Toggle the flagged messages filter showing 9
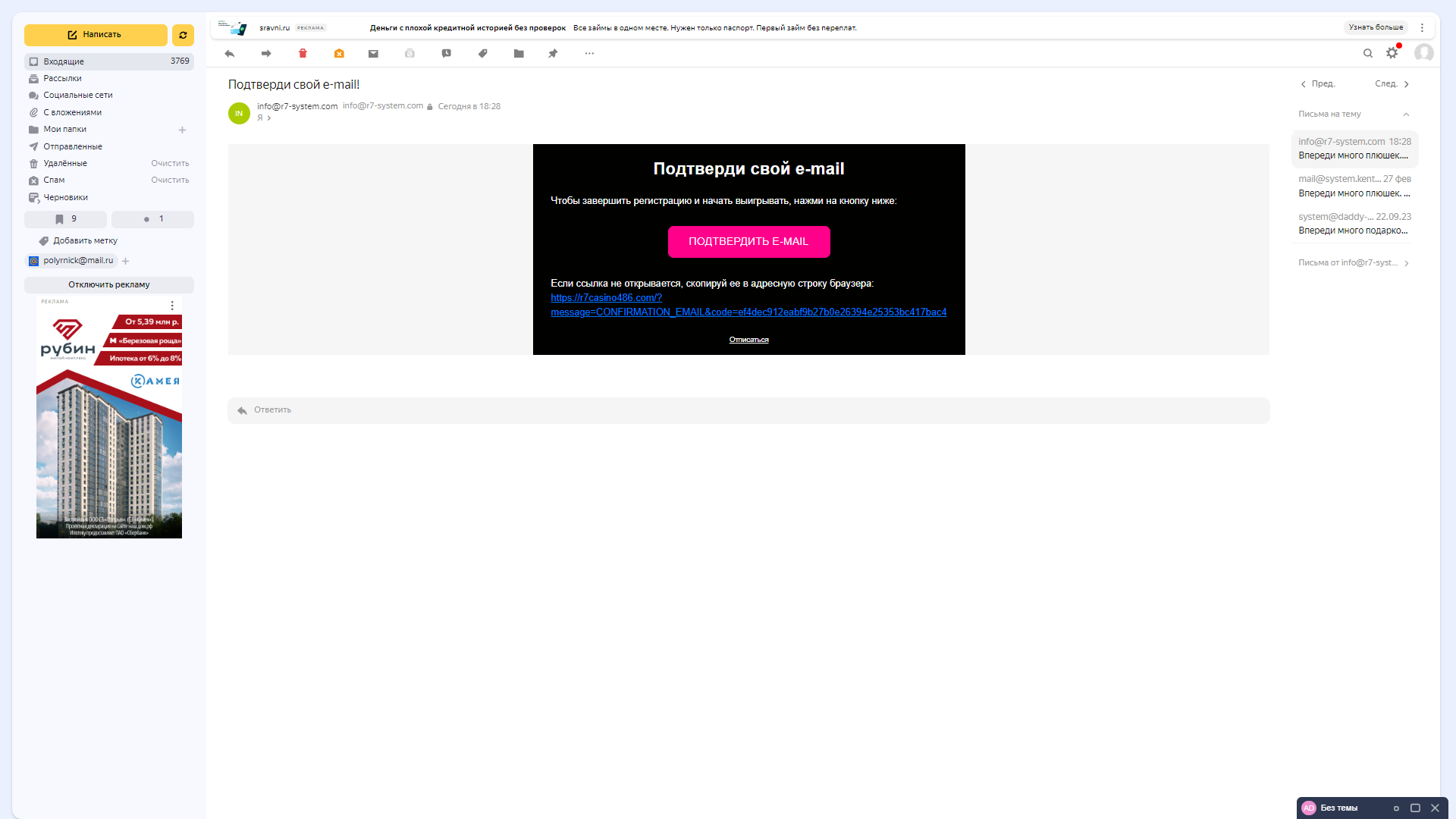1456x819 pixels. click(x=66, y=219)
